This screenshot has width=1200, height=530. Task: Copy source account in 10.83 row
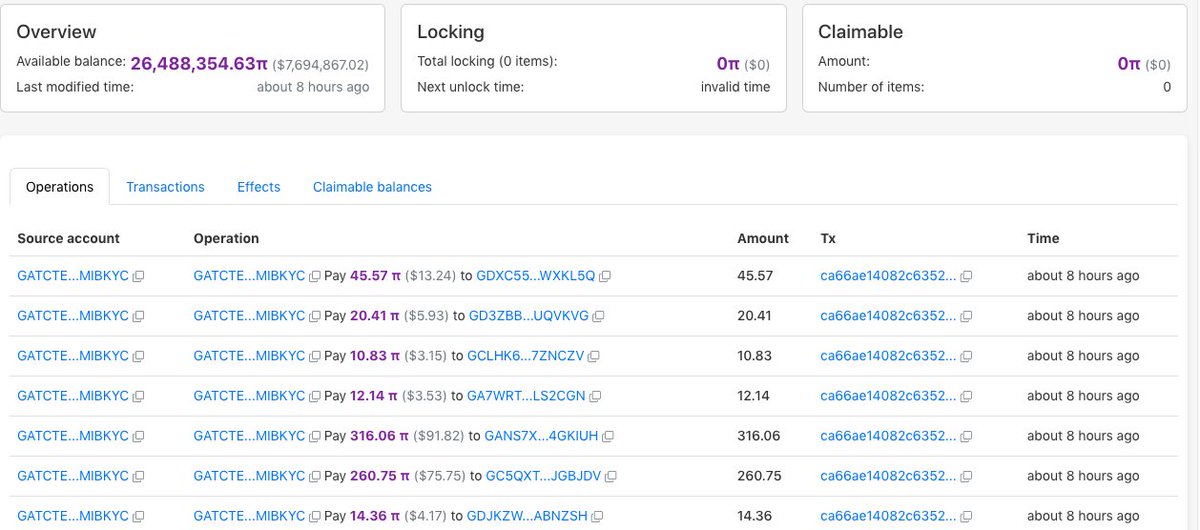(139, 356)
